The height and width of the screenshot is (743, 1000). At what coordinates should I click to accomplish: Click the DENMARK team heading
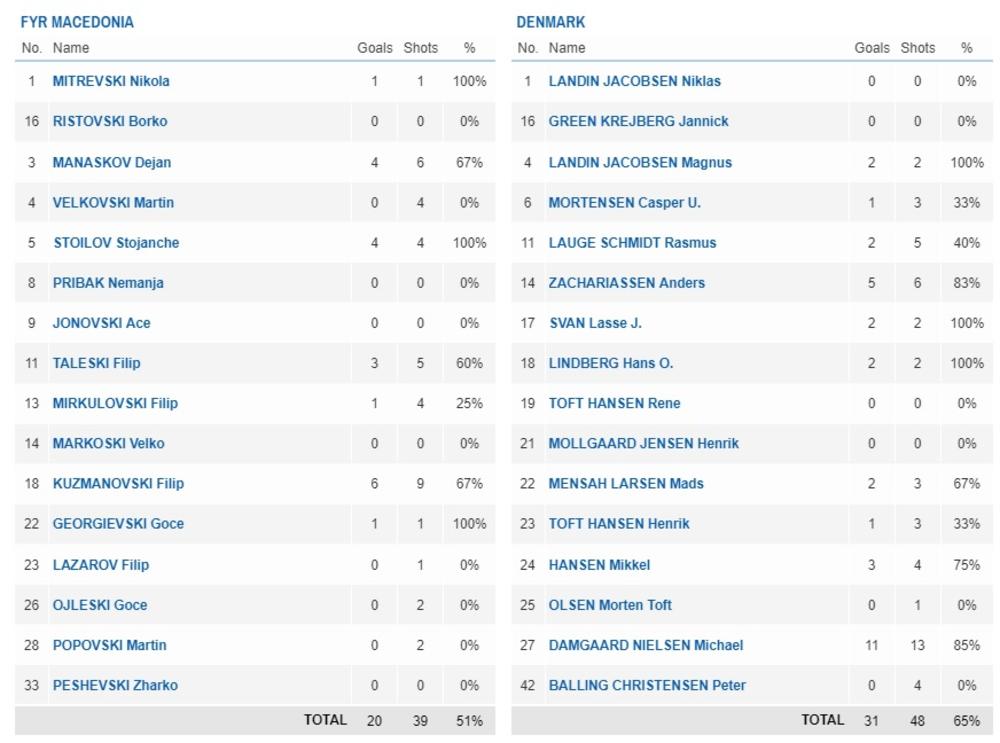tap(551, 22)
